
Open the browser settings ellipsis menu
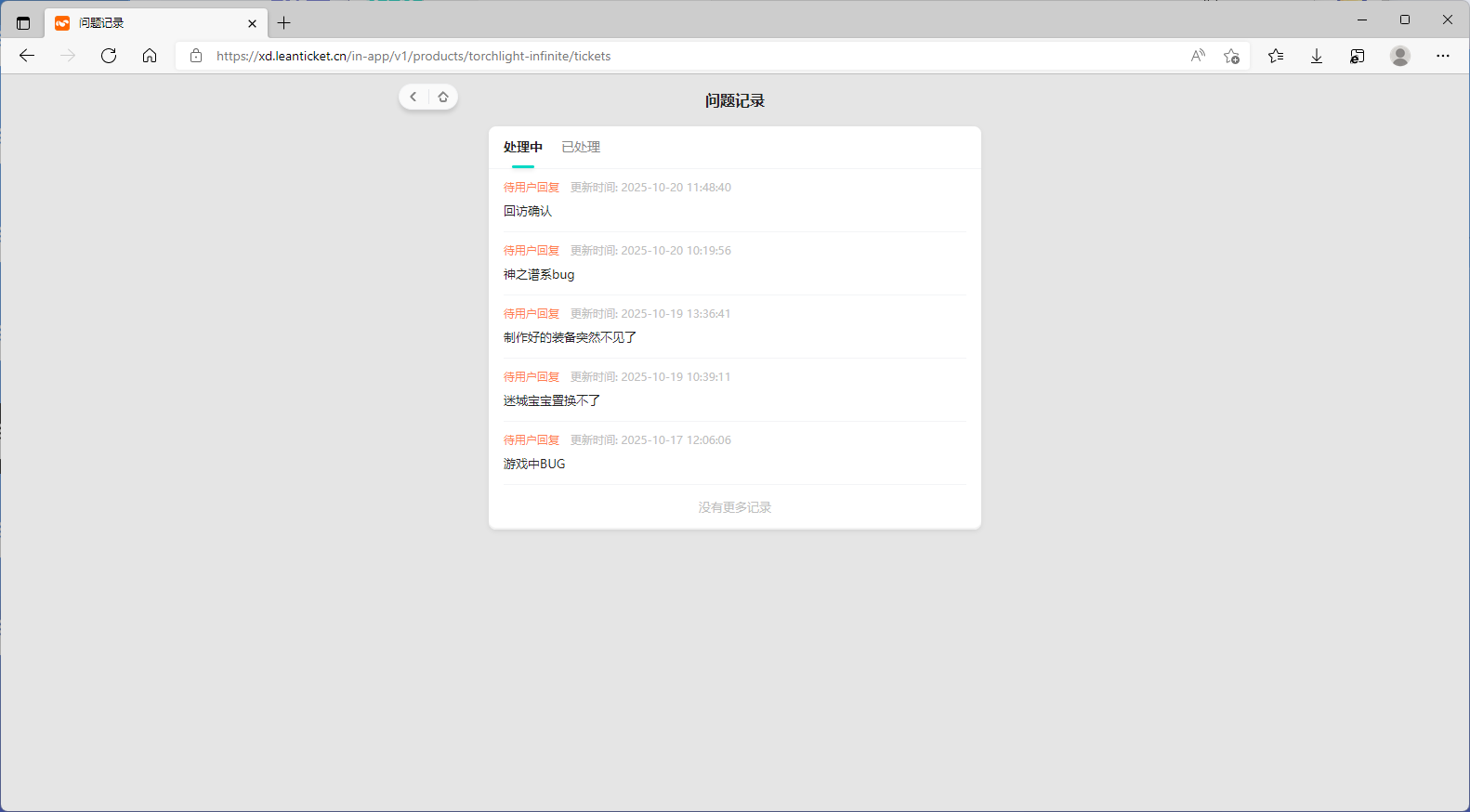point(1442,56)
